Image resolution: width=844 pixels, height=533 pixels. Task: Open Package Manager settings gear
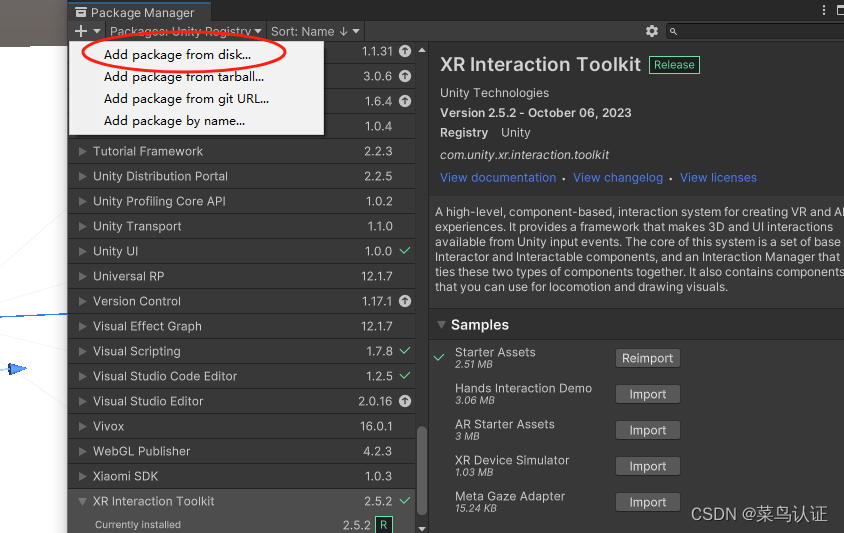click(652, 31)
